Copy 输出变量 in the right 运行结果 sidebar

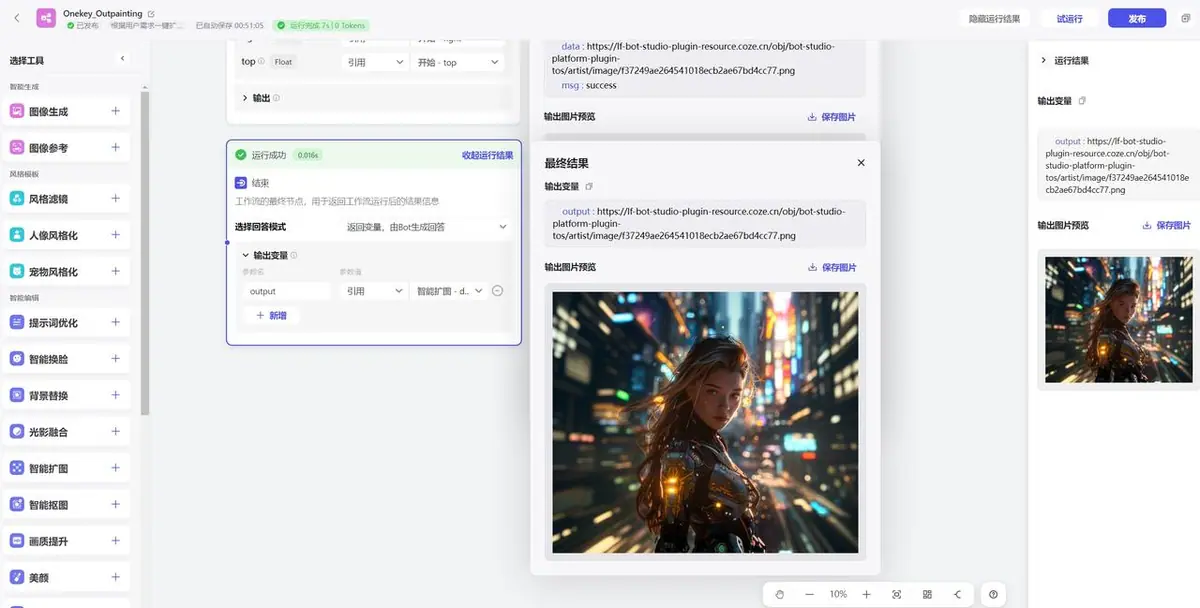1082,101
